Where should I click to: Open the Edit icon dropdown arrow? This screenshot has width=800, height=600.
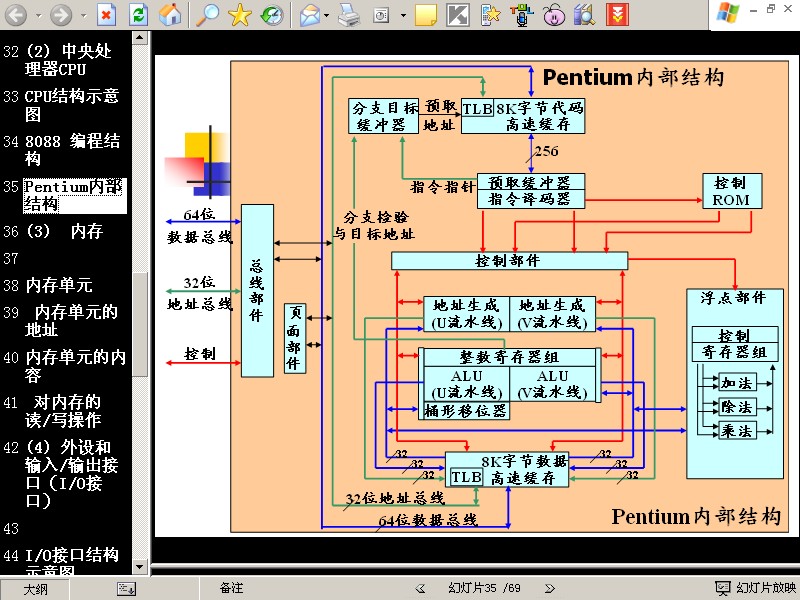pyautogui.click(x=403, y=16)
